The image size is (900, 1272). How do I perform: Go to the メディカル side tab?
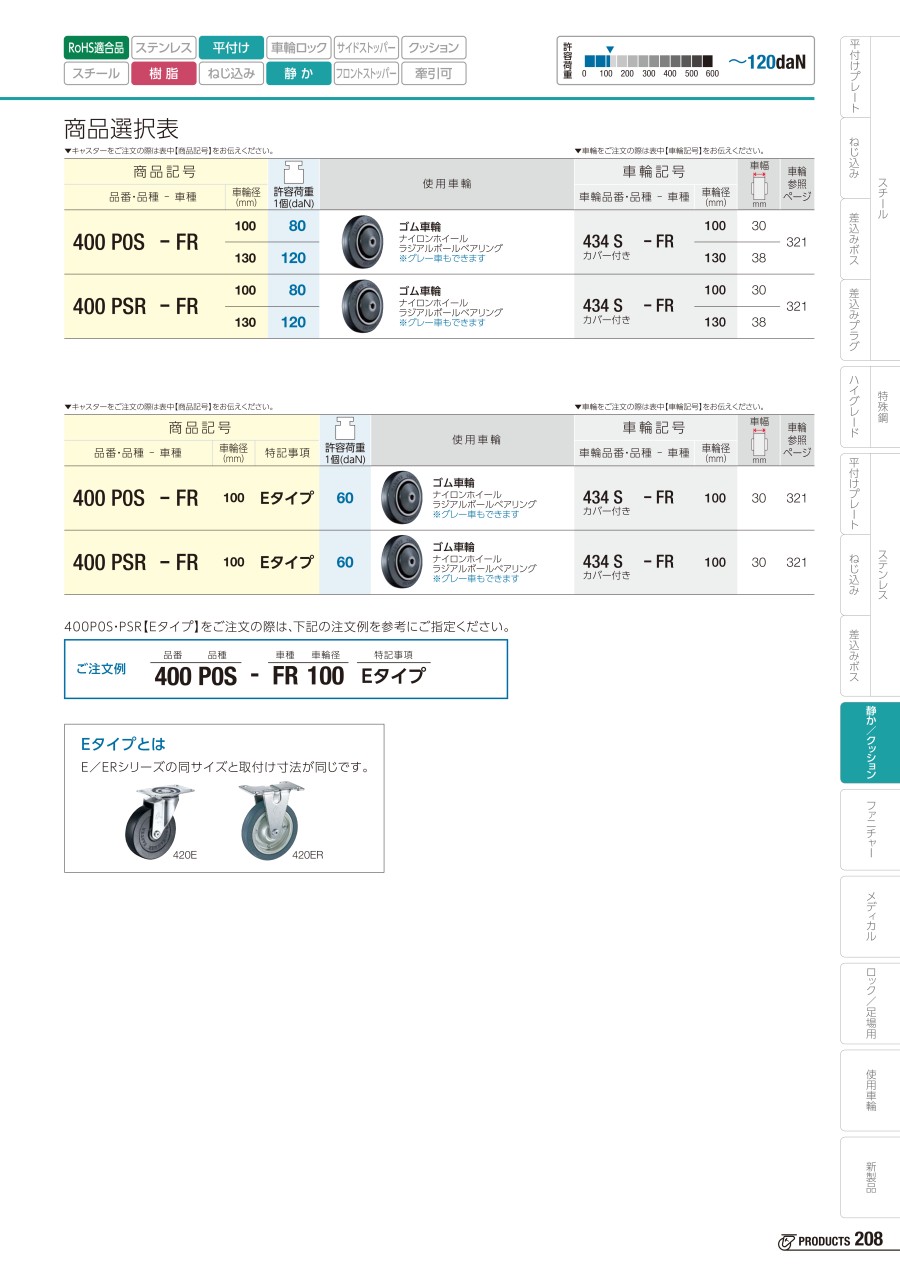870,916
